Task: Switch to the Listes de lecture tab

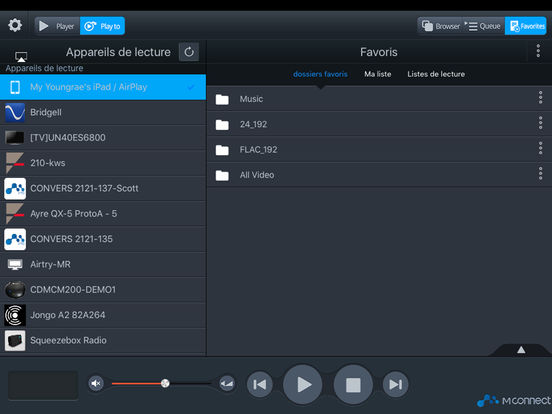Action: [x=436, y=74]
